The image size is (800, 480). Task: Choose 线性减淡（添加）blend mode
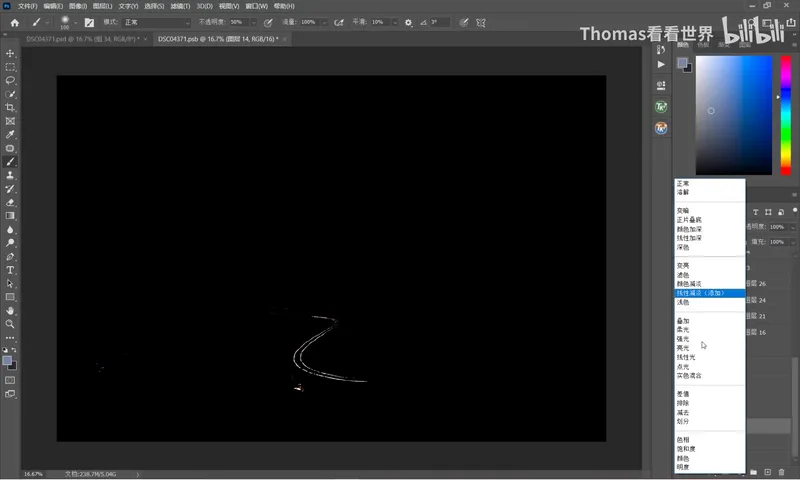coord(710,293)
